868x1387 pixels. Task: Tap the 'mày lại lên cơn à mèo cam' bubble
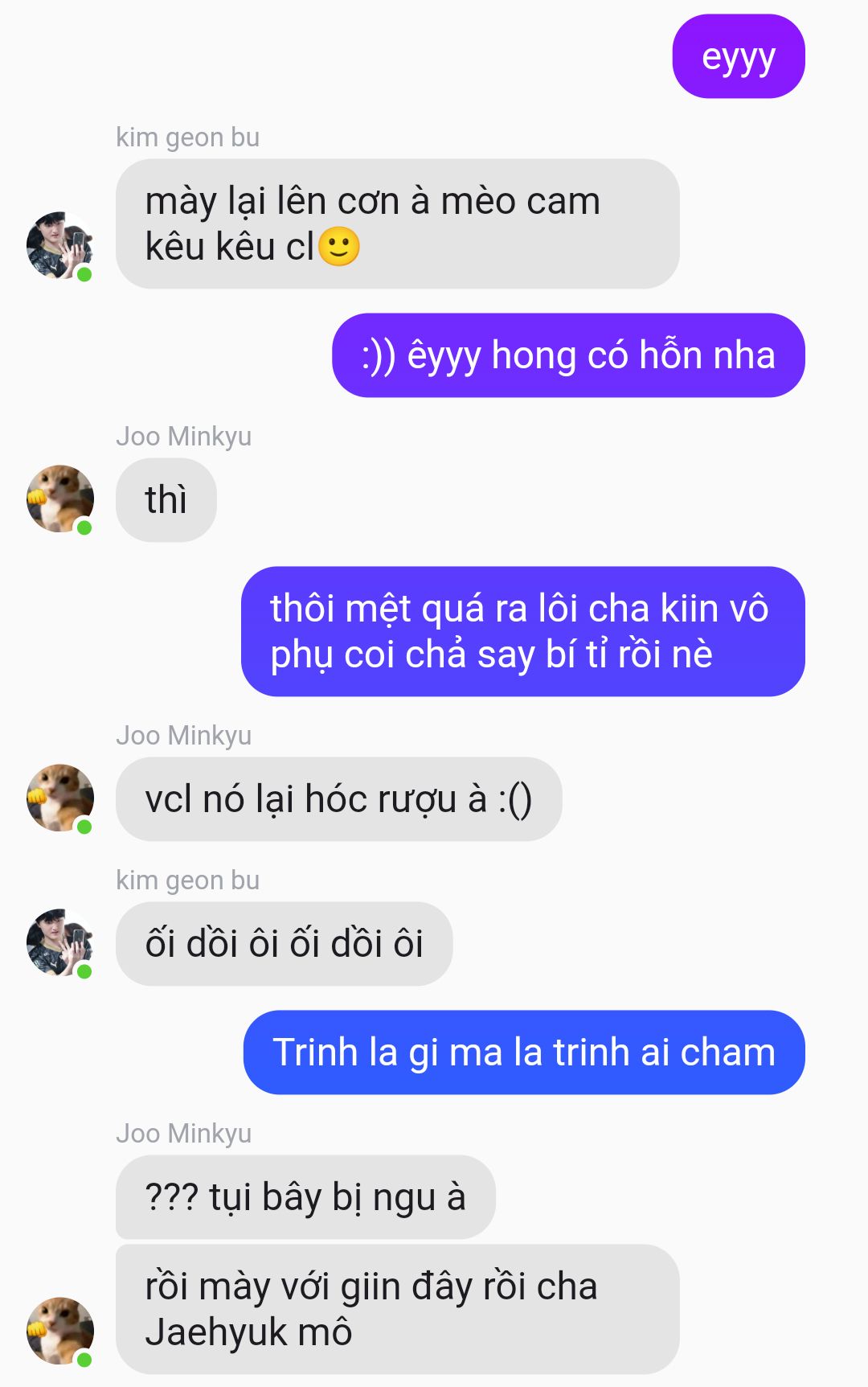click(398, 224)
